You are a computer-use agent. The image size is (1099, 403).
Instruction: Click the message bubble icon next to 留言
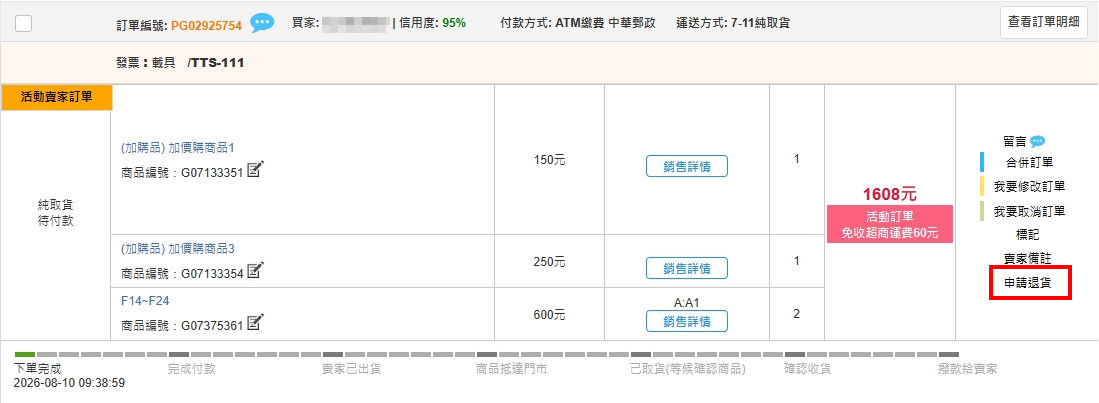click(1037, 142)
